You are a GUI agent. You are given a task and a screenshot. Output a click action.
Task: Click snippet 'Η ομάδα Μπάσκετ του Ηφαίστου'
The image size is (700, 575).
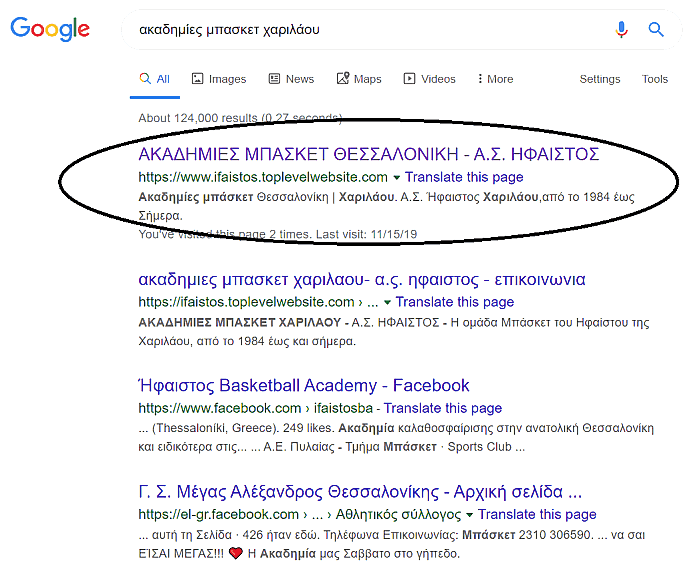pyautogui.click(x=538, y=322)
